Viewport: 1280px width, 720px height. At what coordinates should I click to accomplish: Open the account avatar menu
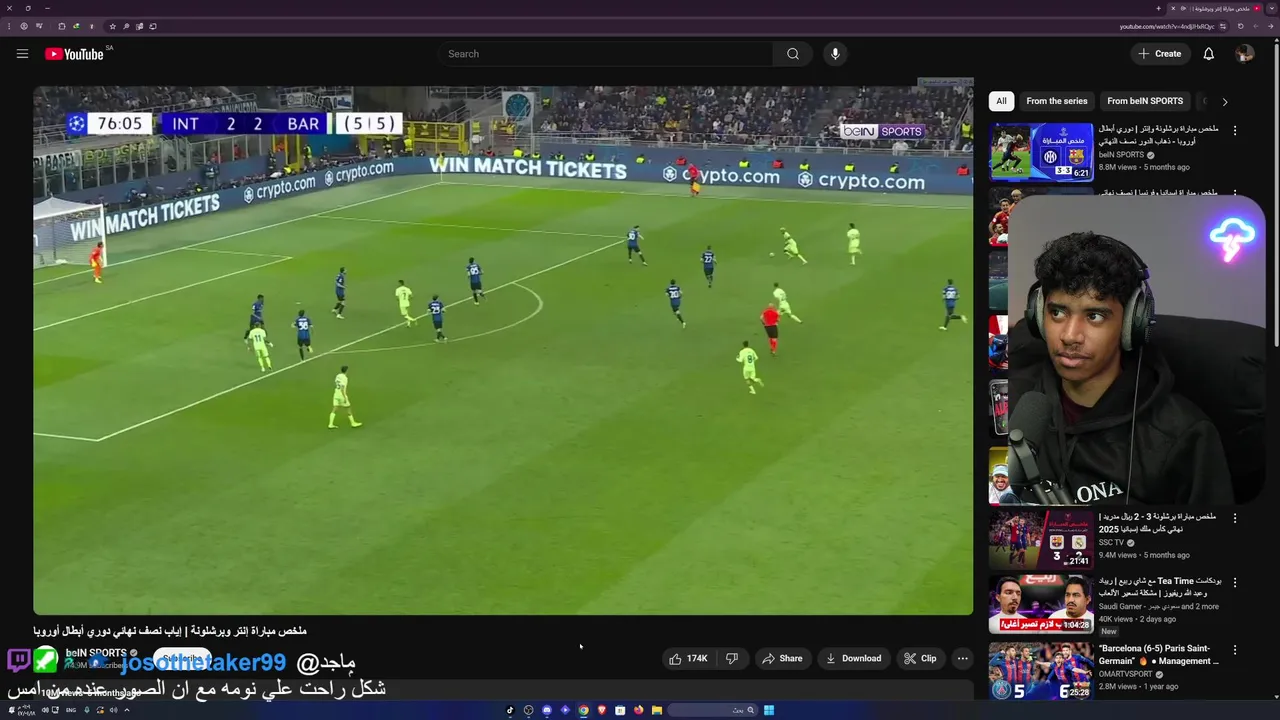tap(1244, 54)
